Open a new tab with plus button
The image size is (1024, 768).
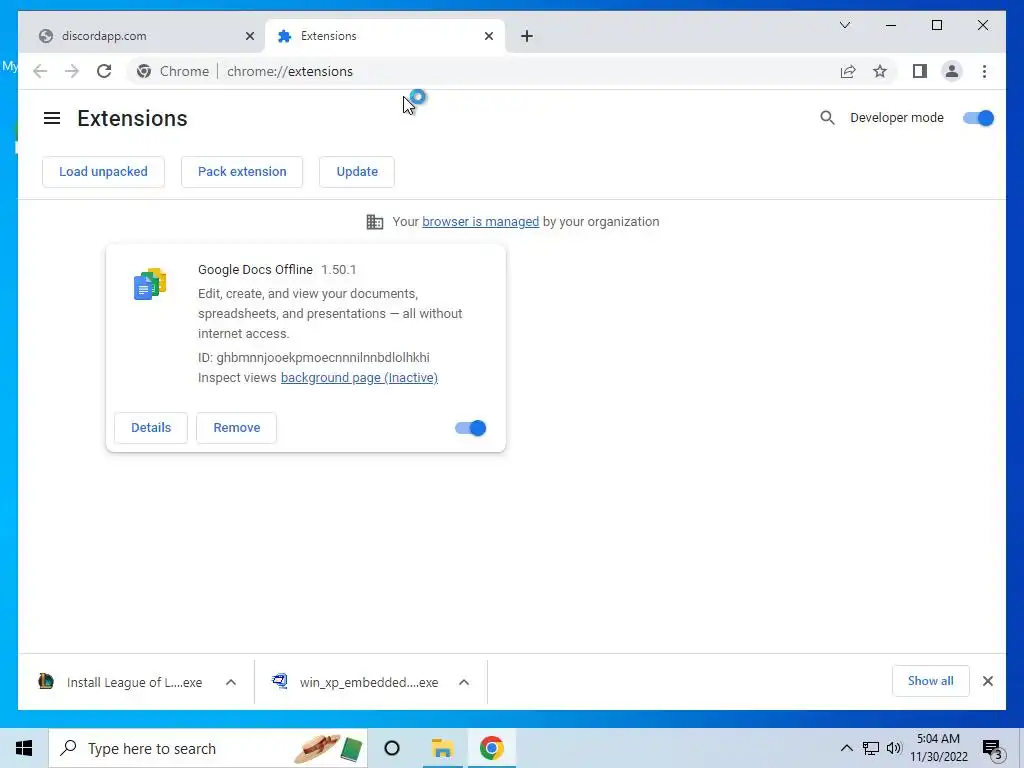pyautogui.click(x=527, y=36)
